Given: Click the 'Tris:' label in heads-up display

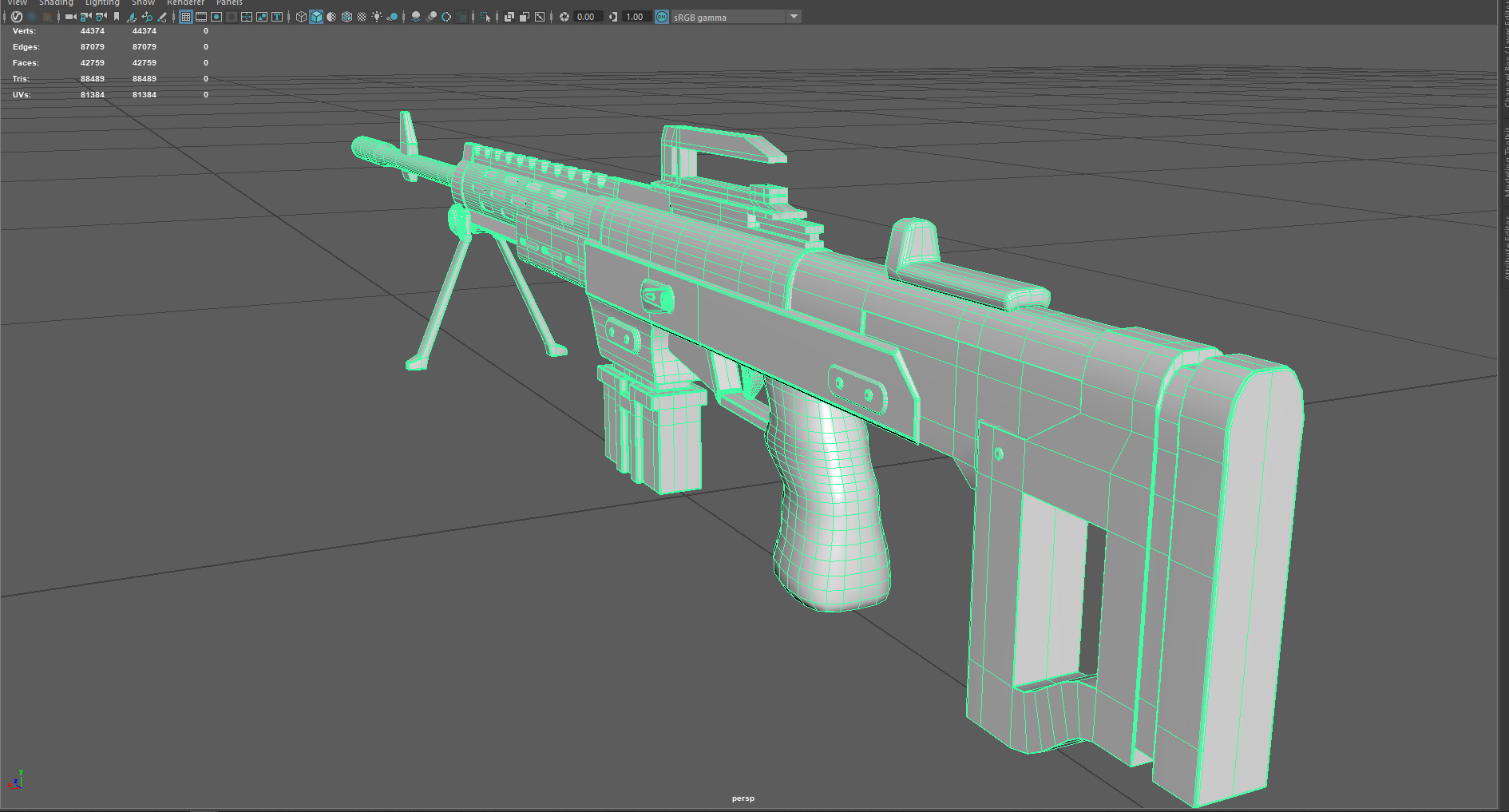Looking at the screenshot, I should [21, 79].
